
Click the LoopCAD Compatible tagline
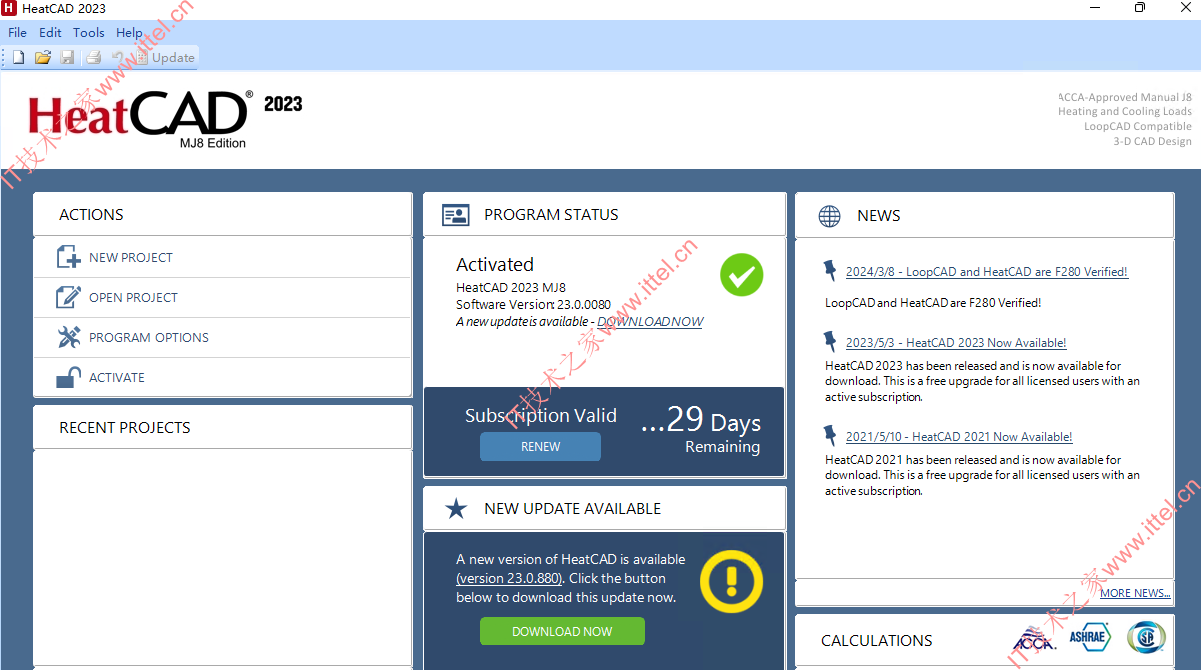1138,127
